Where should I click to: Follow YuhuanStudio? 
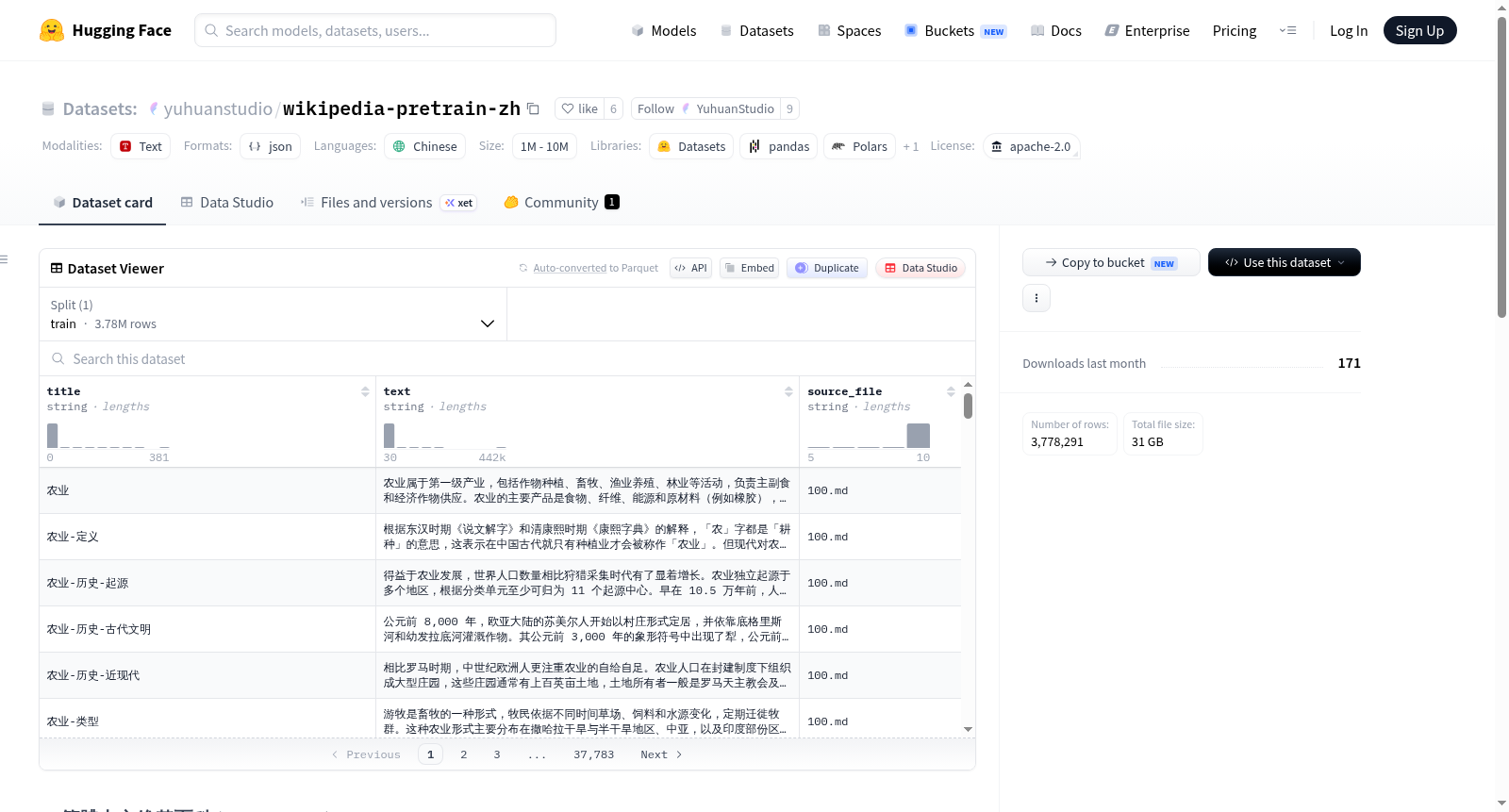point(705,108)
